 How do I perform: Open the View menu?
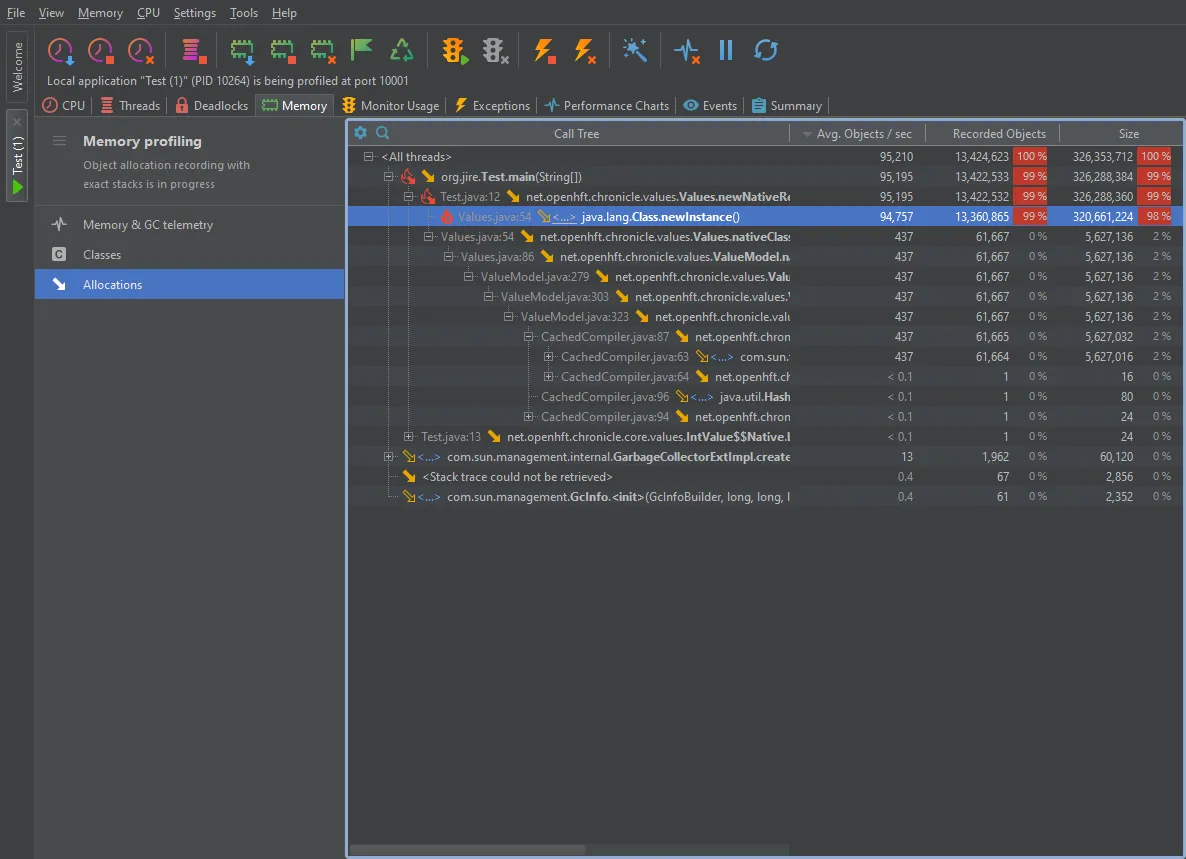point(51,13)
